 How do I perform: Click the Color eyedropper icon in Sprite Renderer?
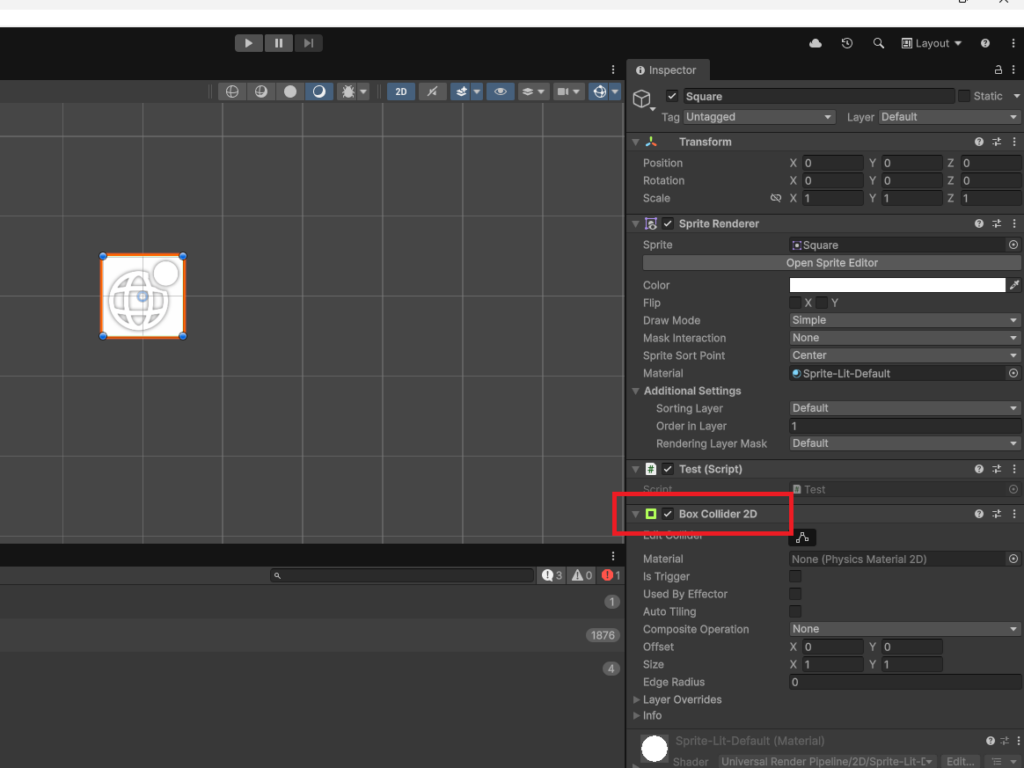(1014, 285)
